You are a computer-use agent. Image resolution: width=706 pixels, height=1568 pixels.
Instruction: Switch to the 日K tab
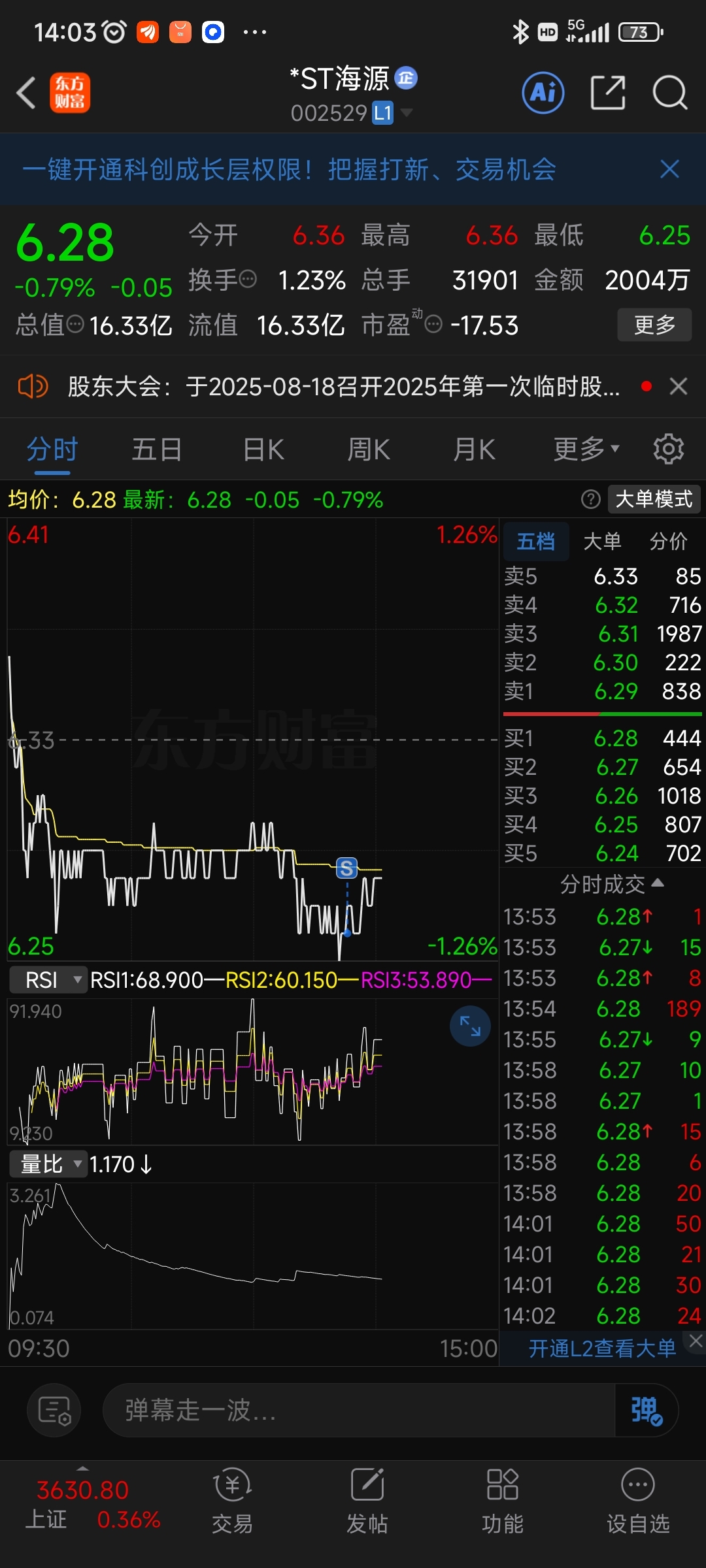(263, 449)
